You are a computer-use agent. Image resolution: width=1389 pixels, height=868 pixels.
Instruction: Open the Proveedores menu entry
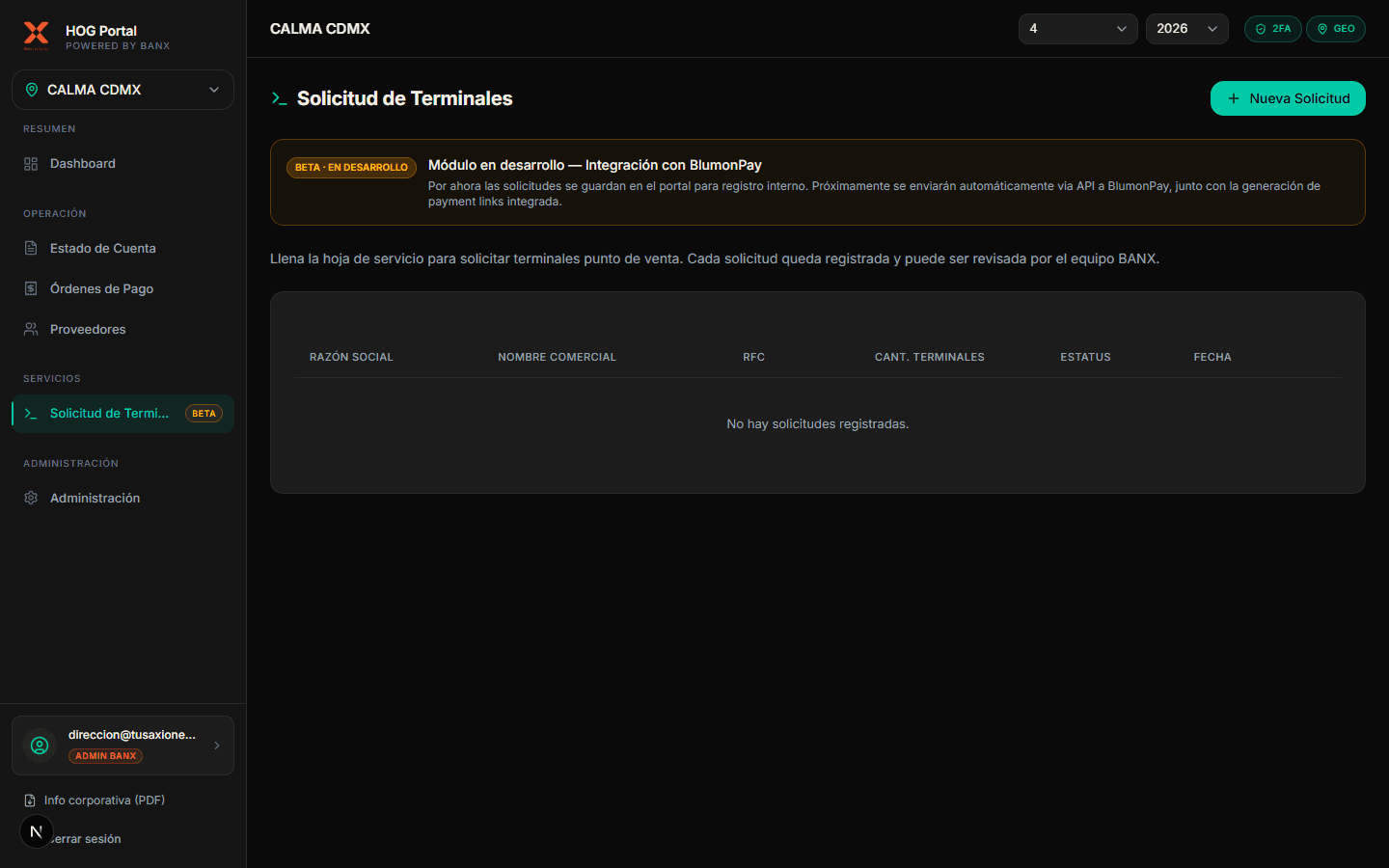(x=88, y=329)
